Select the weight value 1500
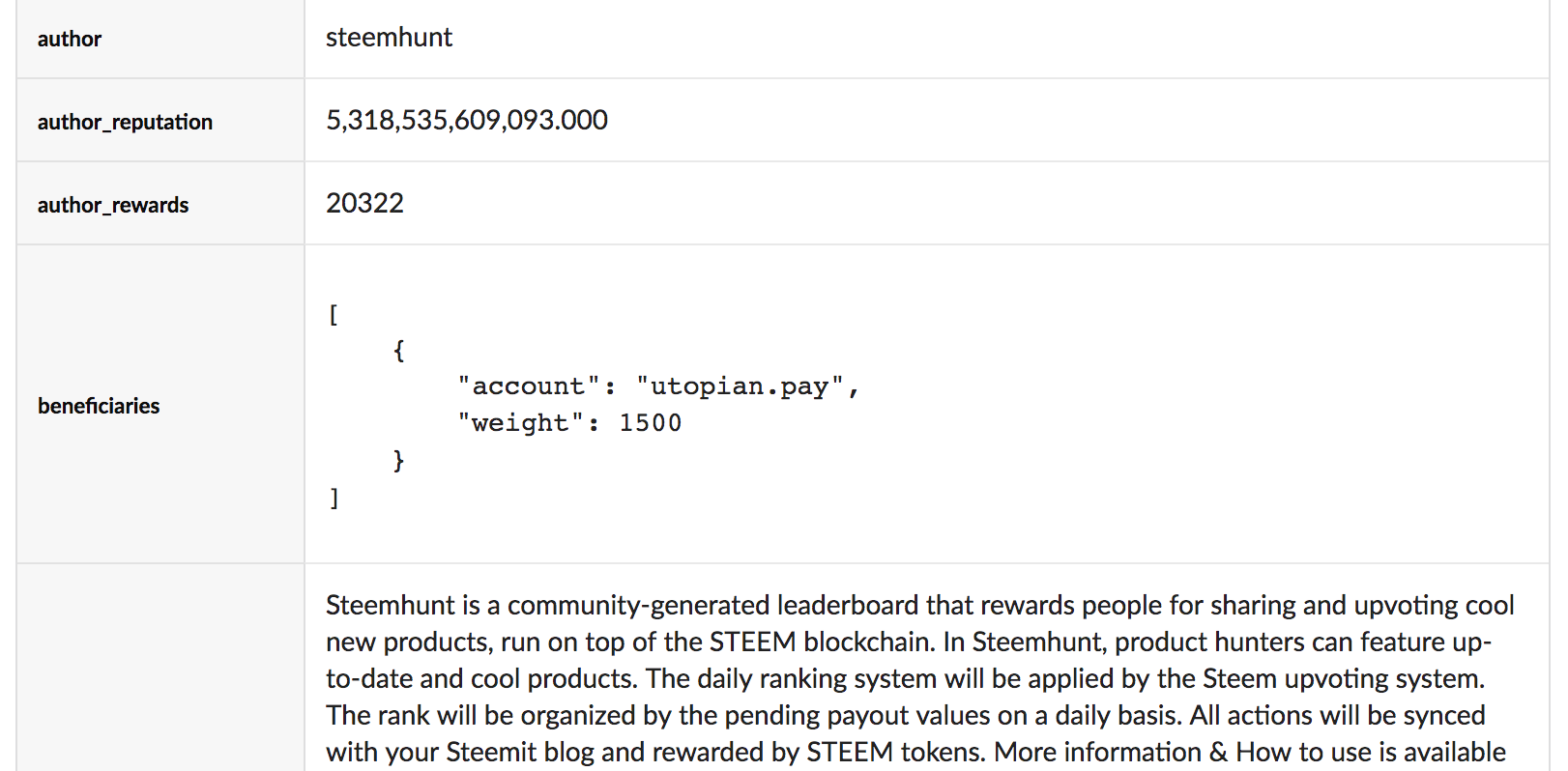This screenshot has width=1568, height=771. [650, 423]
